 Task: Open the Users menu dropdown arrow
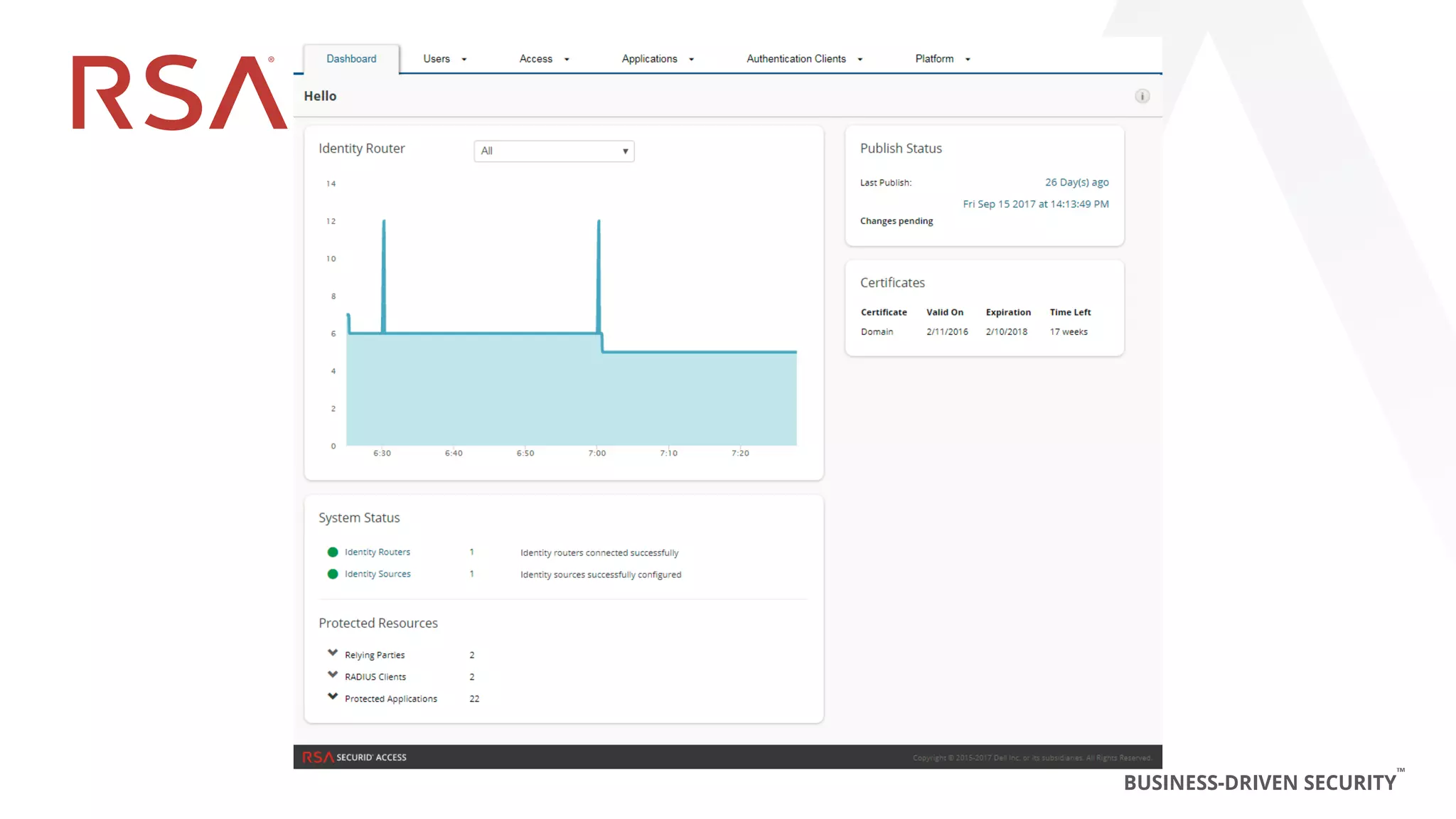[464, 60]
